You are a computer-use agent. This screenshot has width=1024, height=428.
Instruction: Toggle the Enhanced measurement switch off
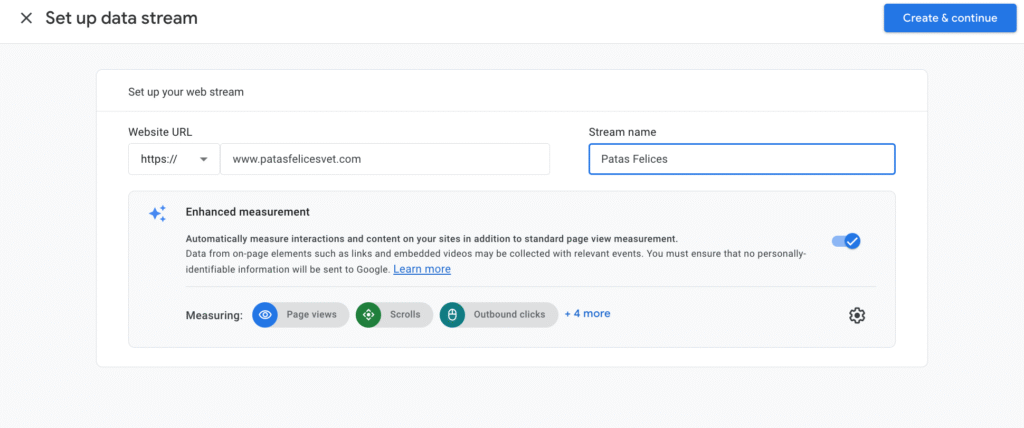[x=846, y=241]
